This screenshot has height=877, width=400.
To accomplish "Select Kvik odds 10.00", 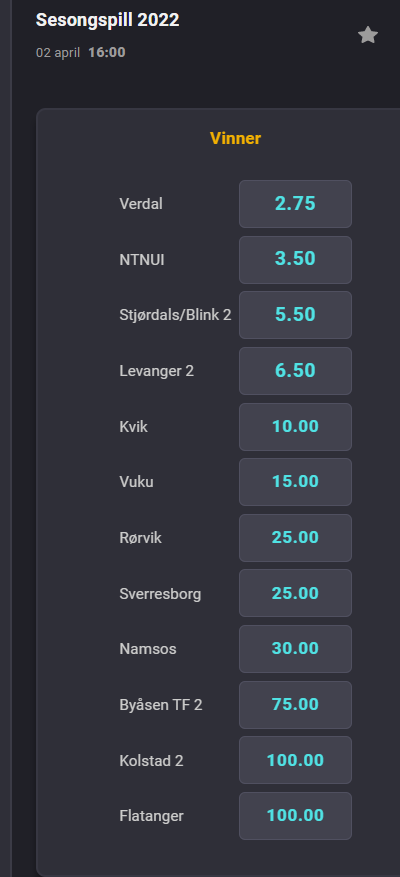I will tap(295, 427).
